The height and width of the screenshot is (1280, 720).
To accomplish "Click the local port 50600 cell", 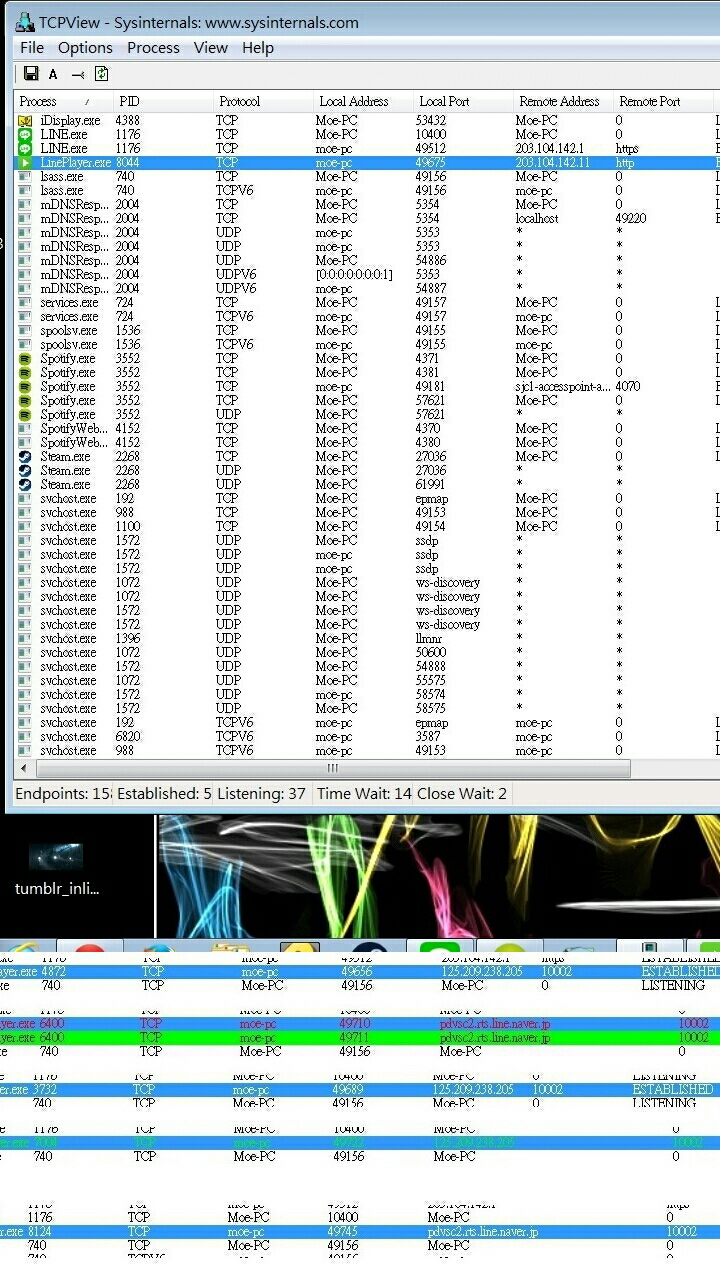I will 431,652.
